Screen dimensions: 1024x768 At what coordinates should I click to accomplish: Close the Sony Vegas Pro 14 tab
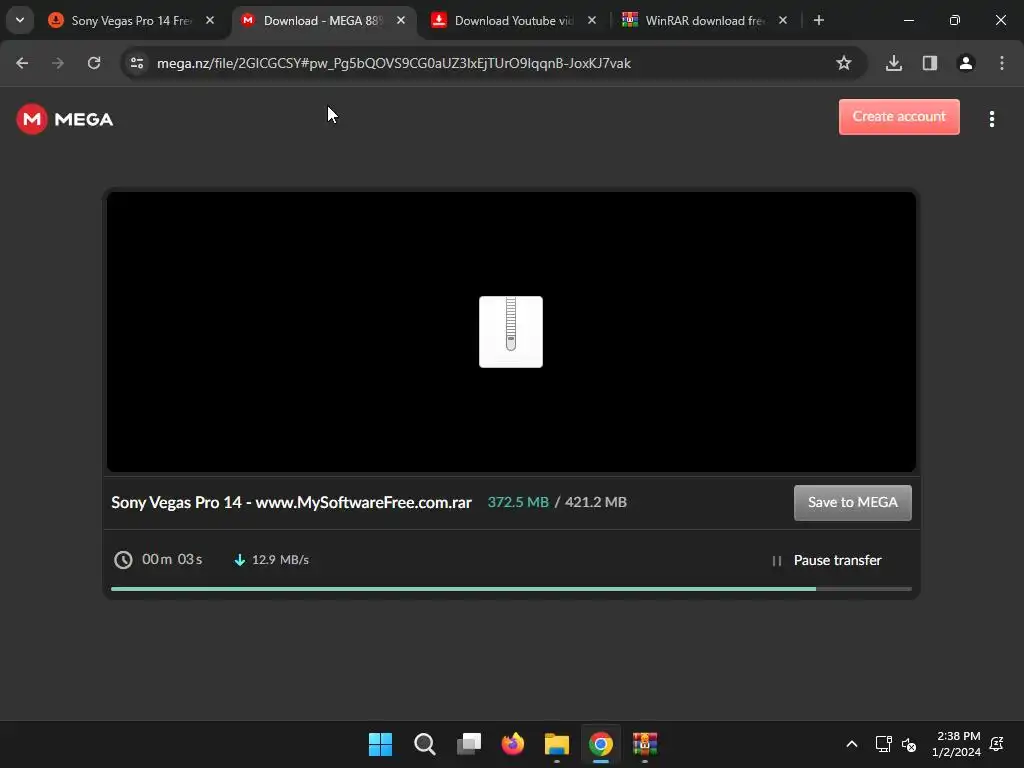pos(210,20)
